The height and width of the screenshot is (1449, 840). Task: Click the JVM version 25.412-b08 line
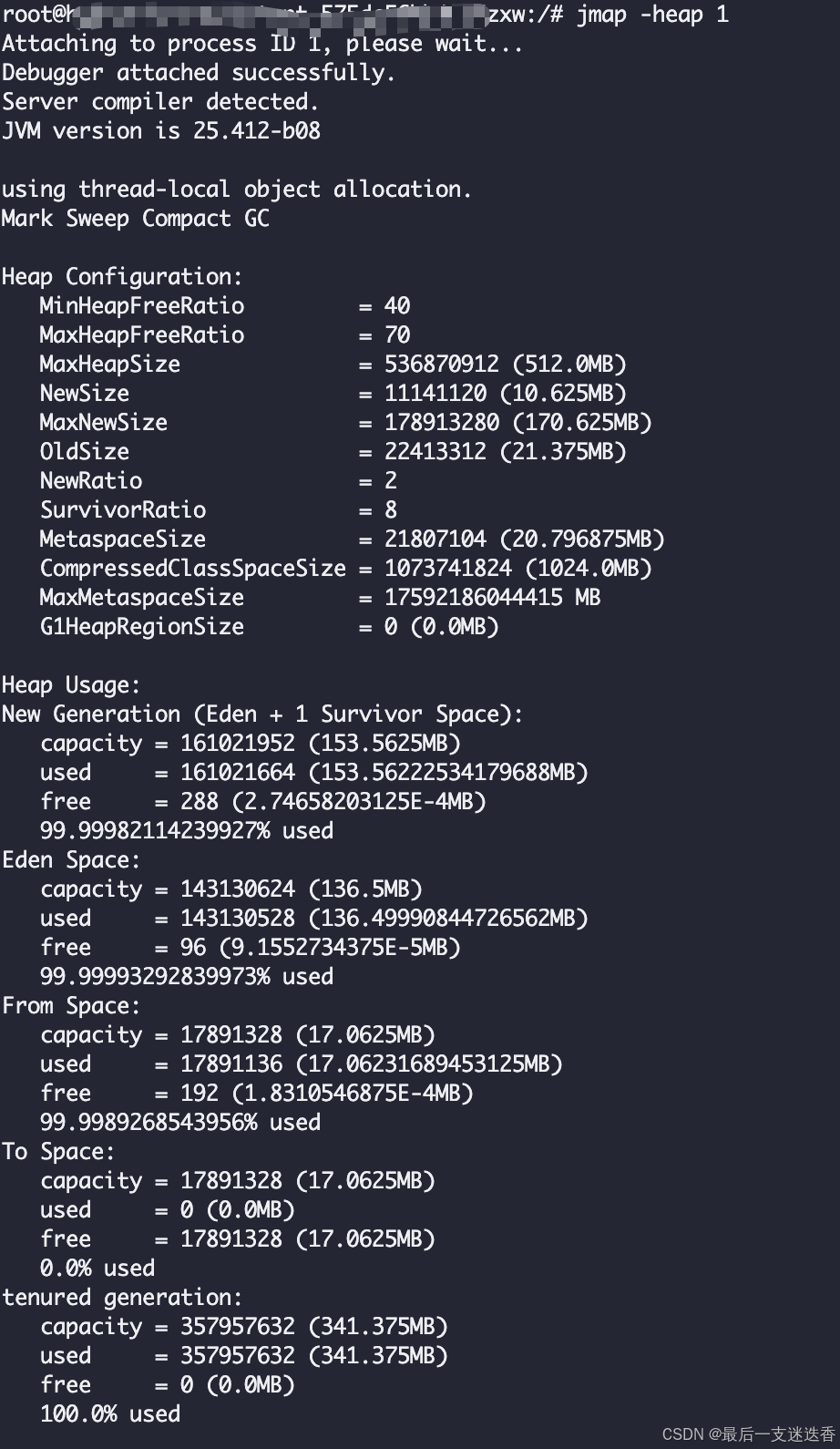point(161,131)
